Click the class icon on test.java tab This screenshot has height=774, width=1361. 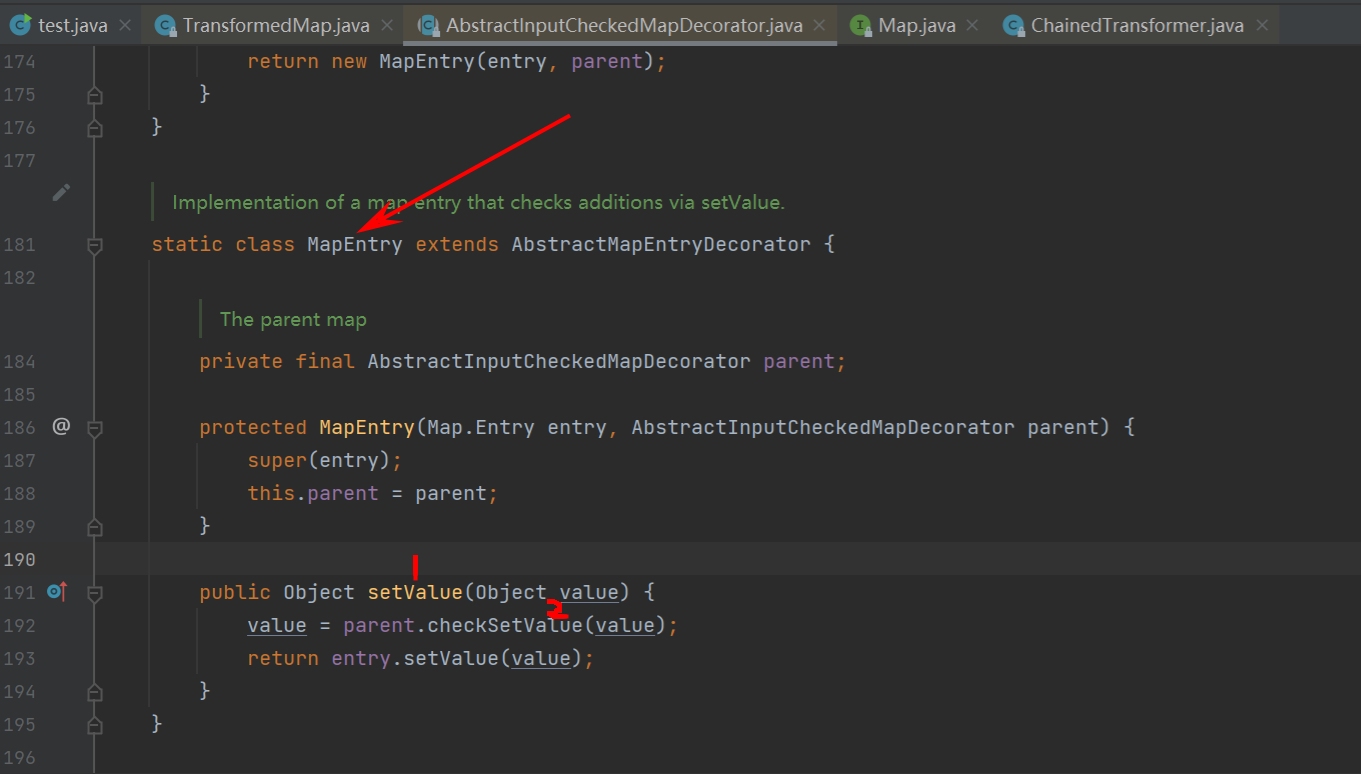[19, 25]
